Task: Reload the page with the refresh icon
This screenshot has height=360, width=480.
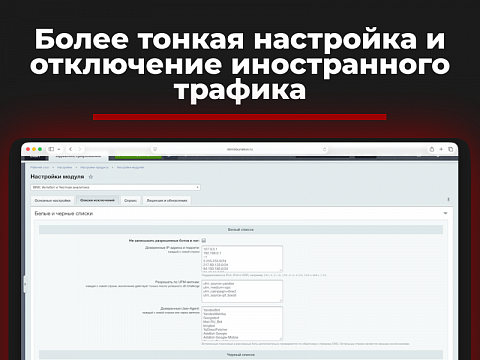Action: [325, 149]
